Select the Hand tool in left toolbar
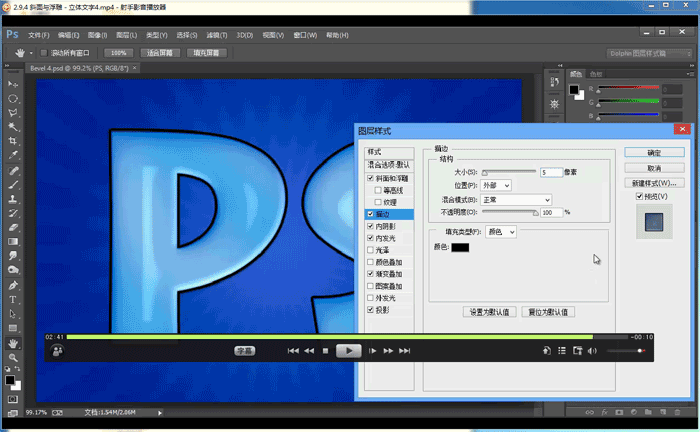 12,343
